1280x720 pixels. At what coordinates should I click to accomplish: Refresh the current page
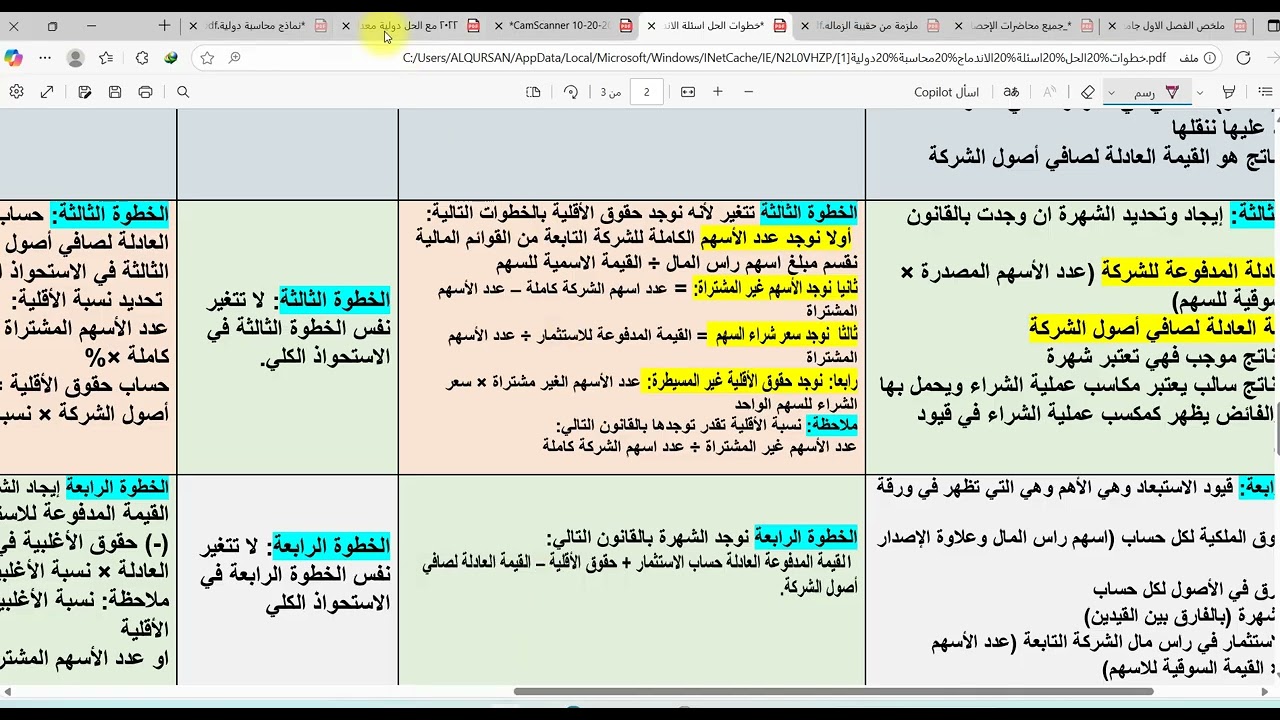(x=1243, y=58)
